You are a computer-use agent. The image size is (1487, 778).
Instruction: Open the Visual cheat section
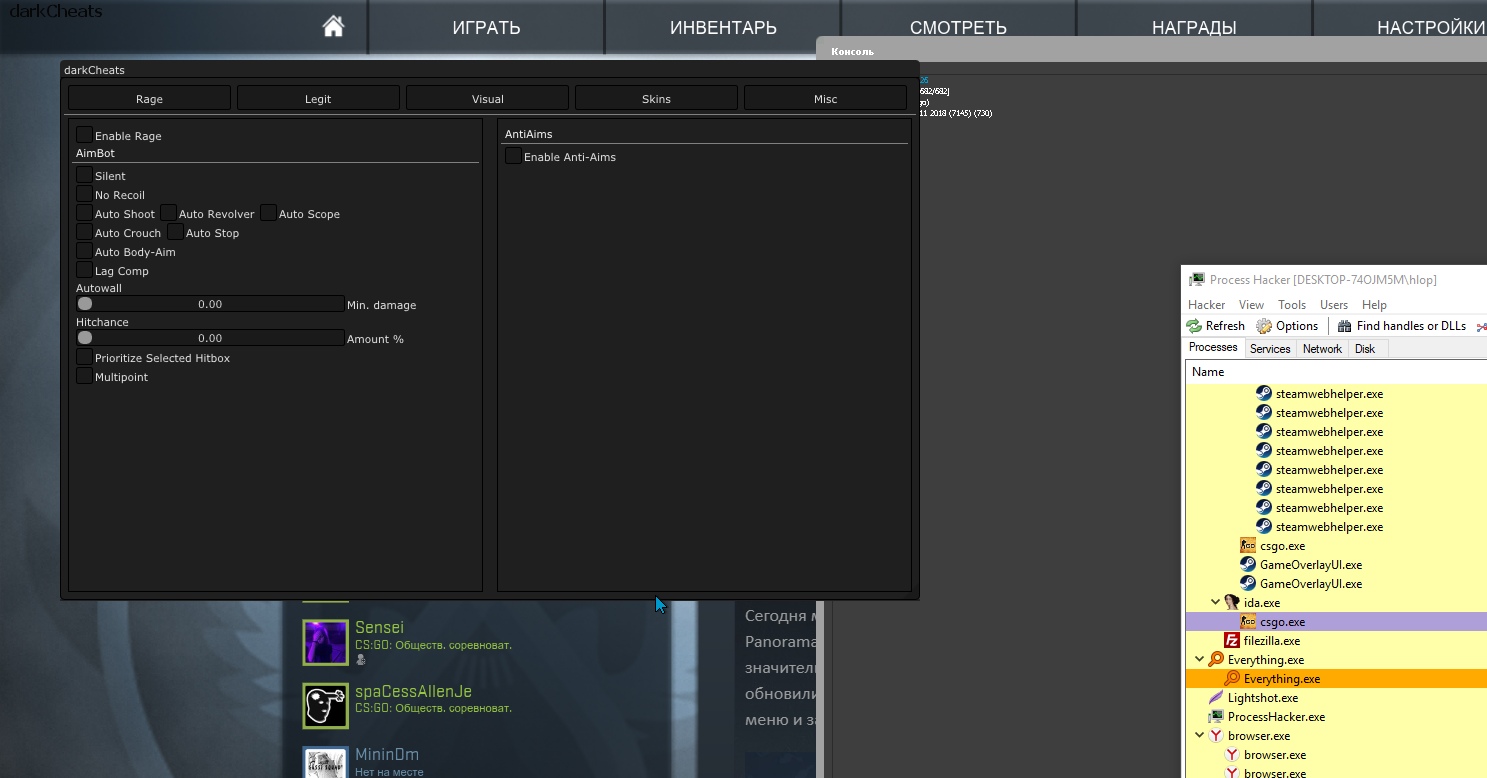point(487,98)
